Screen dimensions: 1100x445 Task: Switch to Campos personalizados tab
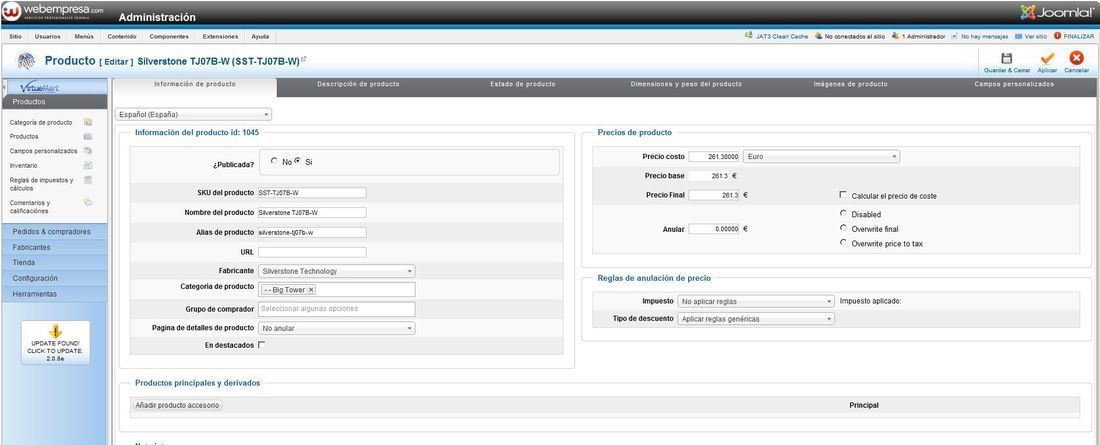(x=1014, y=84)
